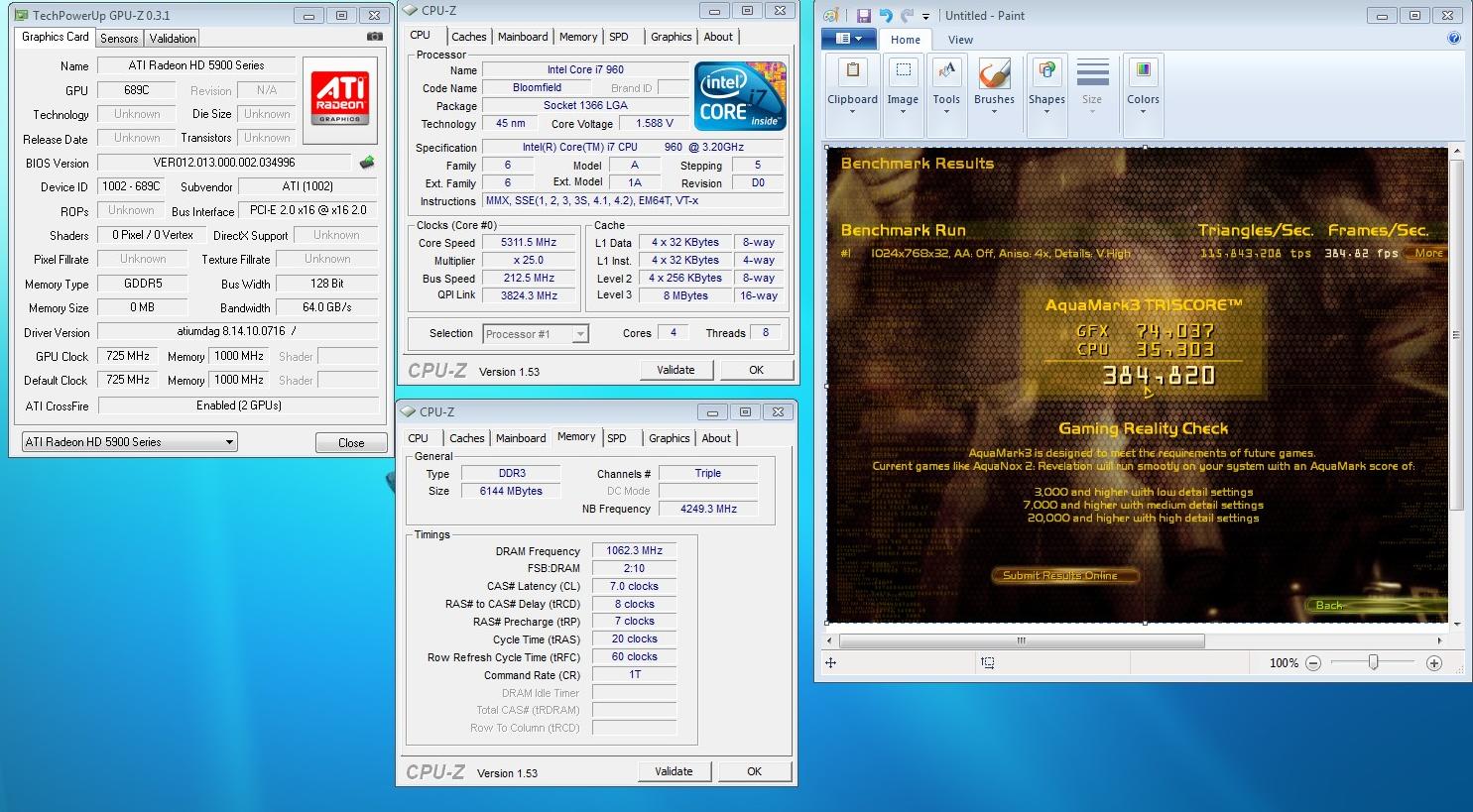Click the GPU-Z BIOS Version field
The height and width of the screenshot is (812, 1473).
[224, 163]
